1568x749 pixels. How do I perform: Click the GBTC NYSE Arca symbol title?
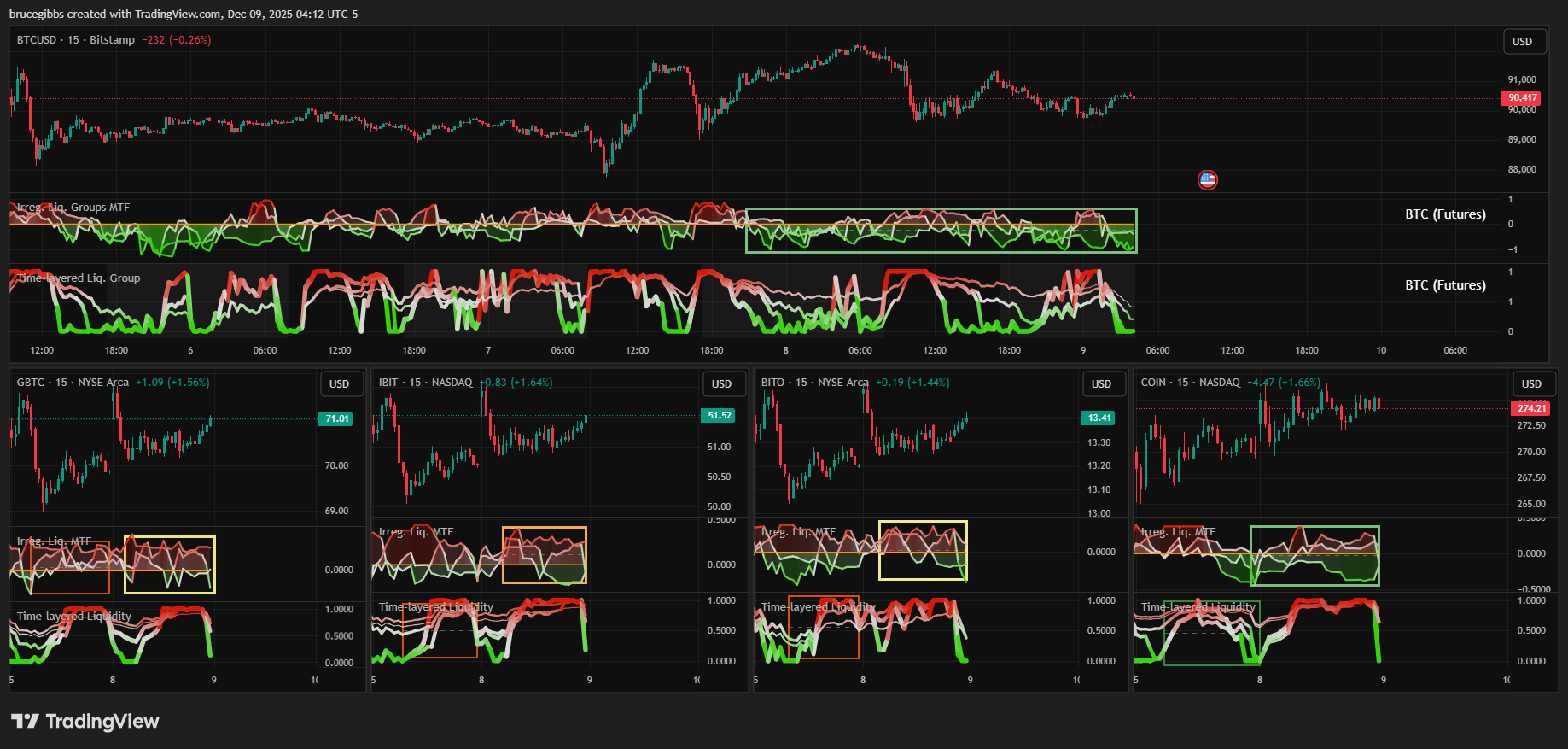[x=73, y=383]
